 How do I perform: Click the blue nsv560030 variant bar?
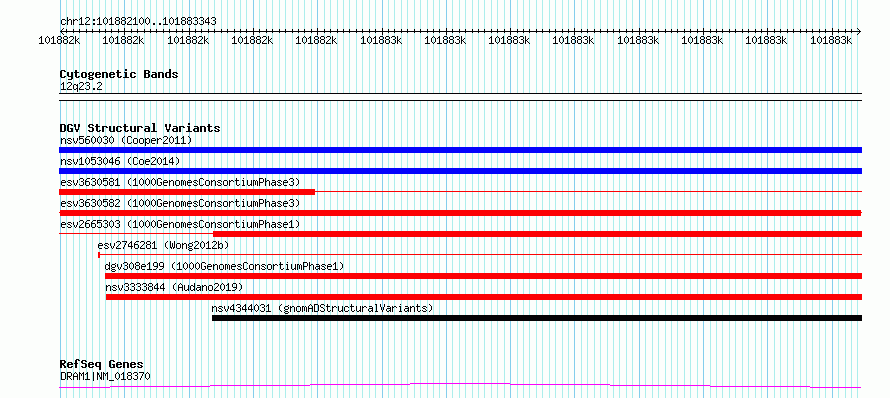[460, 150]
